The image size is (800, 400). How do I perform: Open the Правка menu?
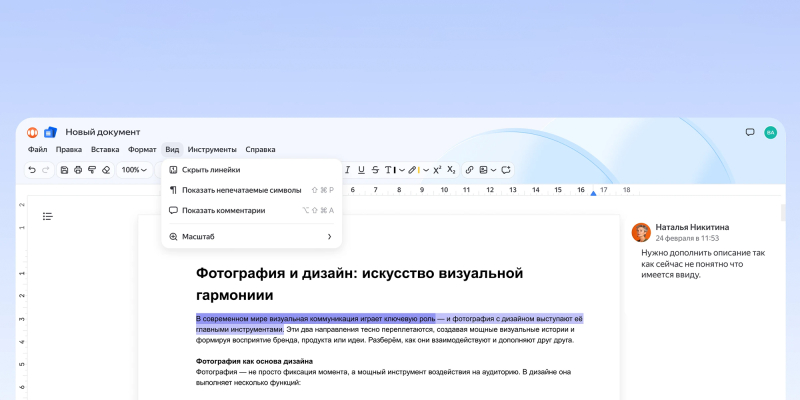tap(69, 149)
